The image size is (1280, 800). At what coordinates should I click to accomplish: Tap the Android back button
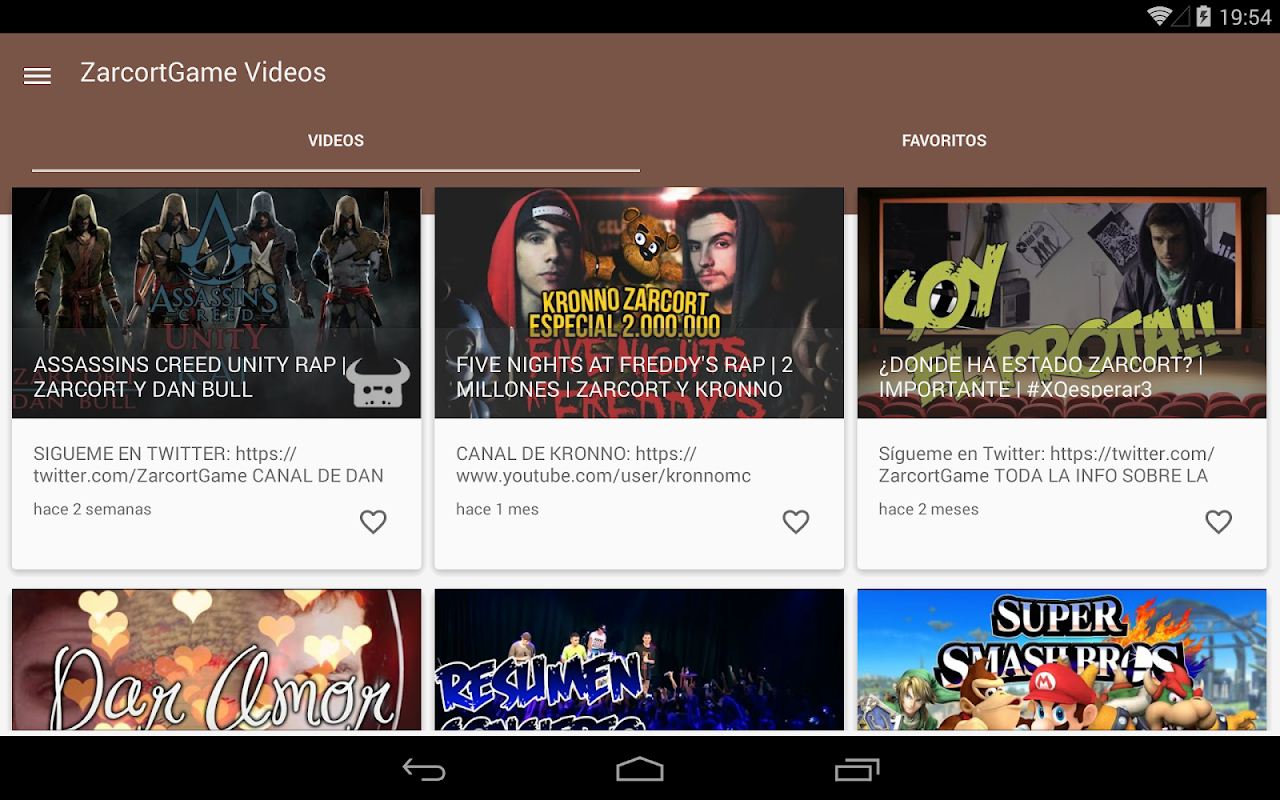tap(424, 769)
